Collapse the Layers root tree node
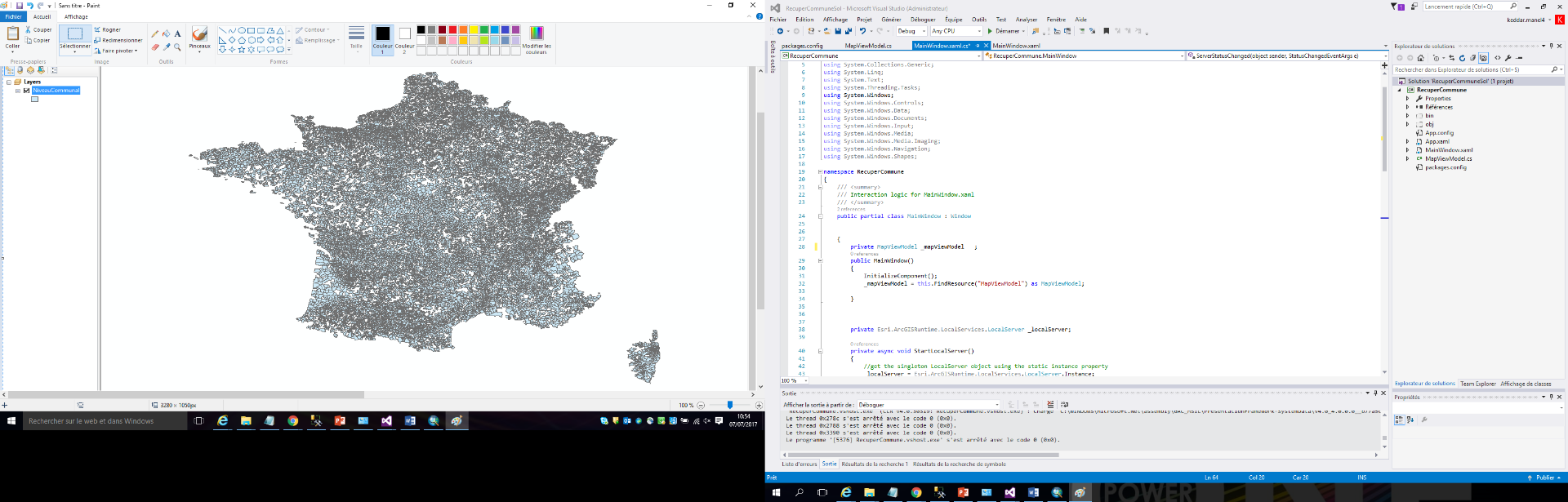 pyautogui.click(x=9, y=82)
